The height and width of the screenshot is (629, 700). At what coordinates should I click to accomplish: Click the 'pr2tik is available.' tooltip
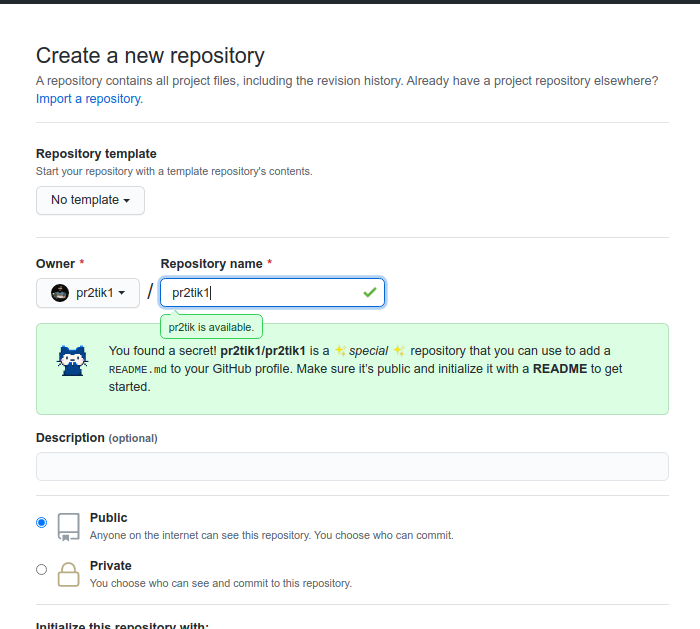click(211, 327)
